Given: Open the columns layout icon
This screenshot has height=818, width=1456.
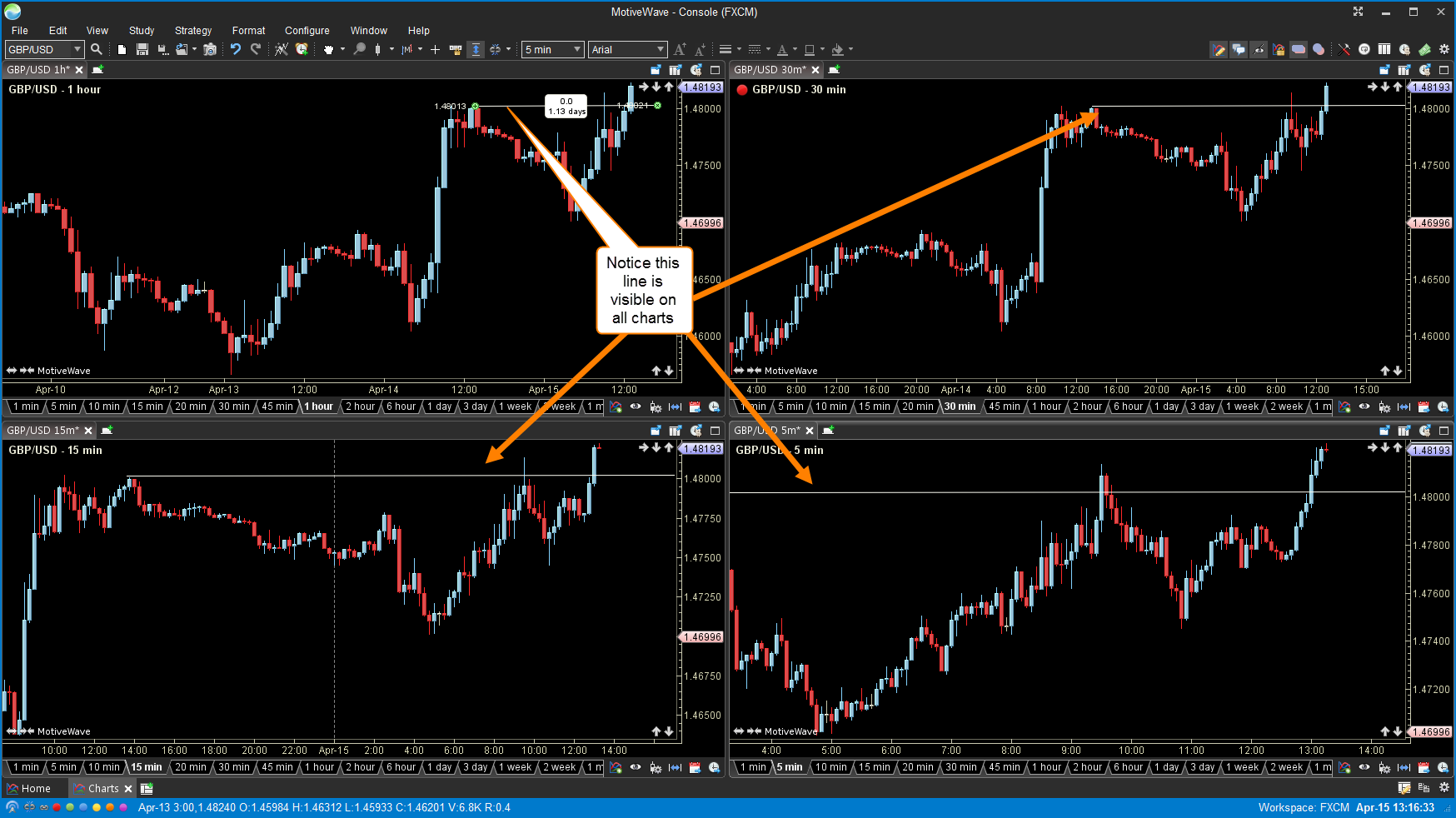Looking at the screenshot, I should [1384, 49].
